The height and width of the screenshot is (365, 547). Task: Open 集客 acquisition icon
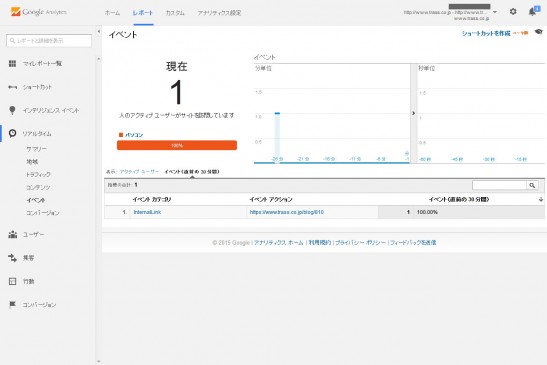13,258
